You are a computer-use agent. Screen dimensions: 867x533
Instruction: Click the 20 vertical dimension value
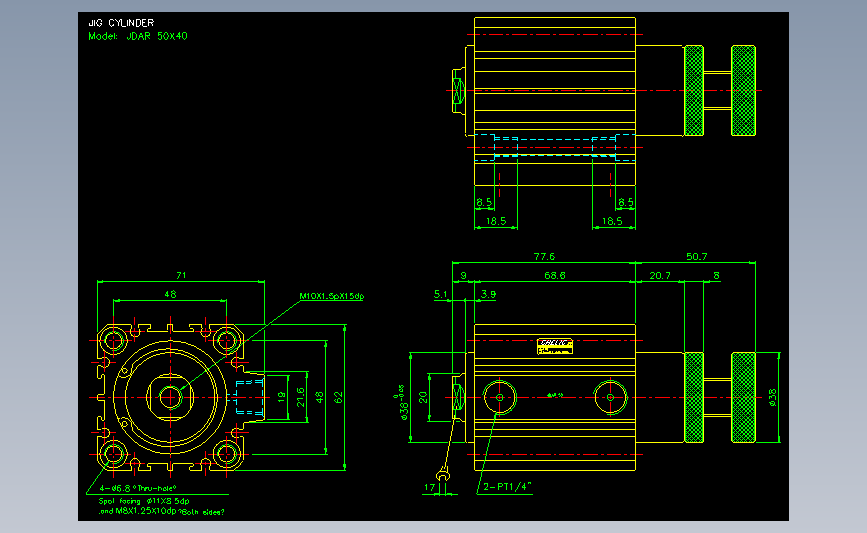pos(424,397)
